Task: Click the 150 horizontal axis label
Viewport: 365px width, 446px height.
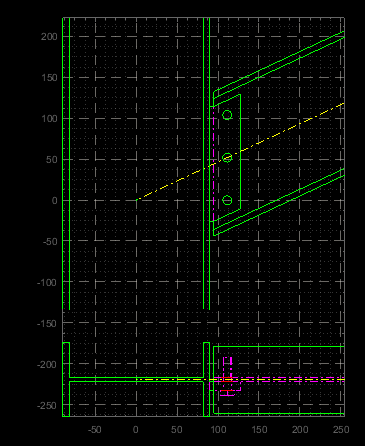Action: pyautogui.click(x=259, y=429)
